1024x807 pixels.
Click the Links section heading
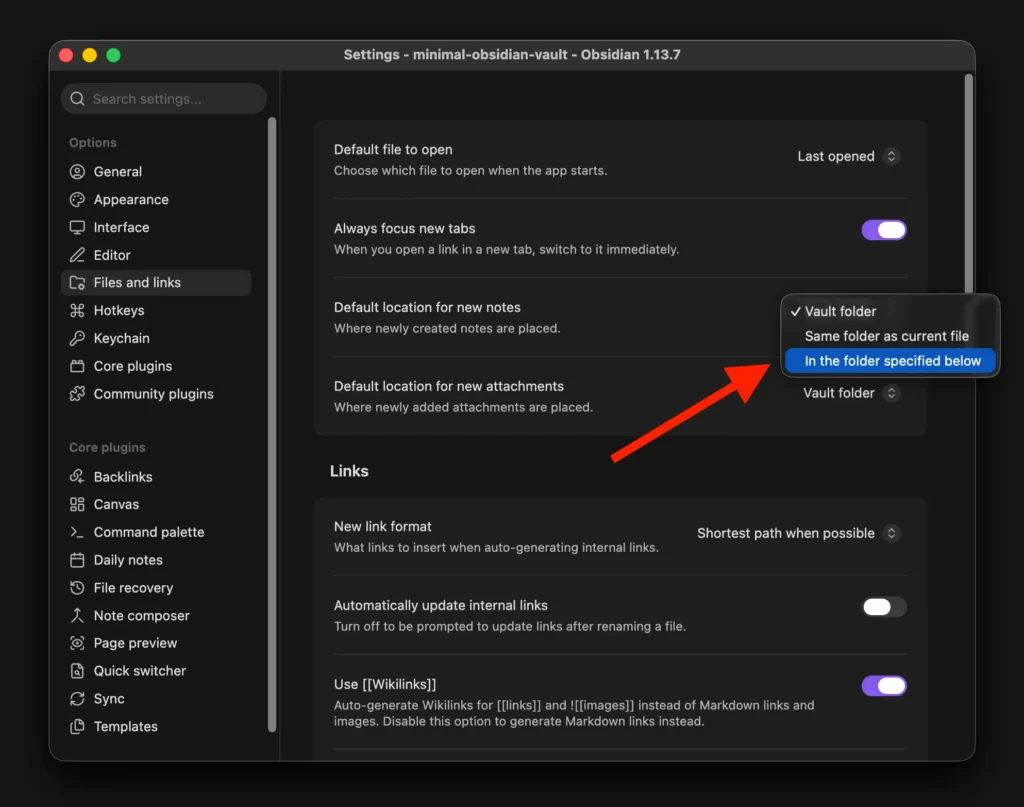349,471
